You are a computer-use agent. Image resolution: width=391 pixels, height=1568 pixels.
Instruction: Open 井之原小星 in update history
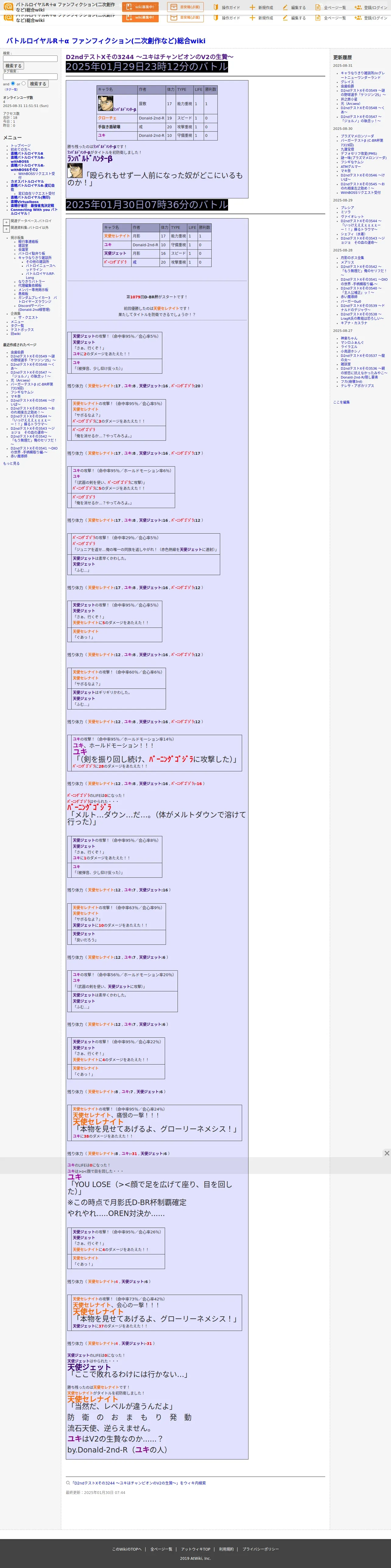[349, 99]
